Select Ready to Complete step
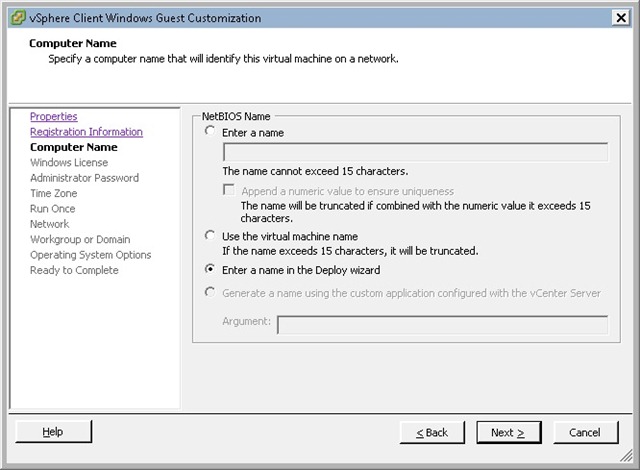 [x=74, y=270]
